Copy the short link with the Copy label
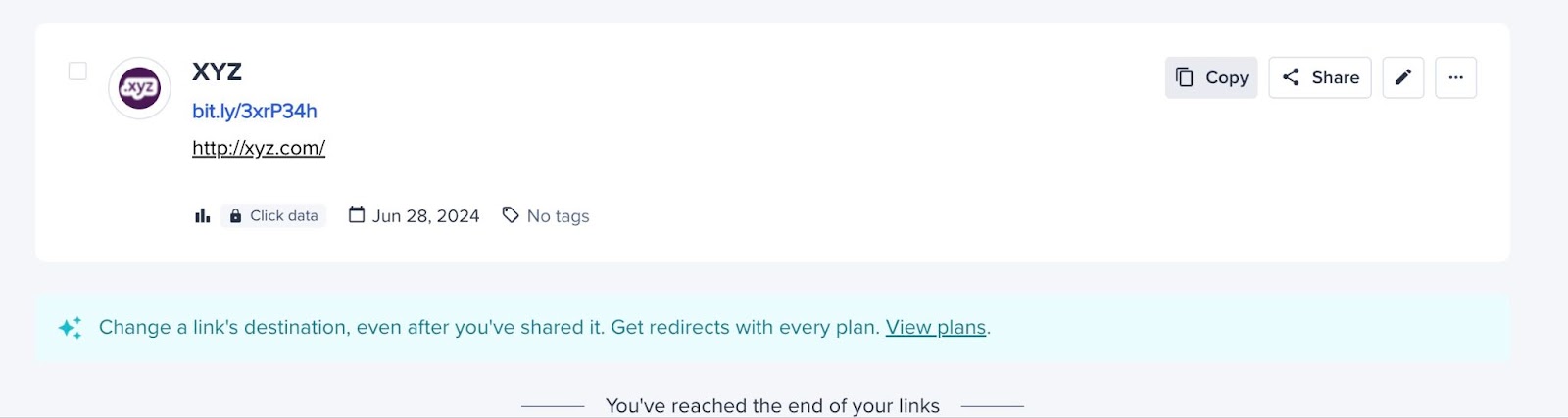The image size is (1568, 418). (1227, 77)
